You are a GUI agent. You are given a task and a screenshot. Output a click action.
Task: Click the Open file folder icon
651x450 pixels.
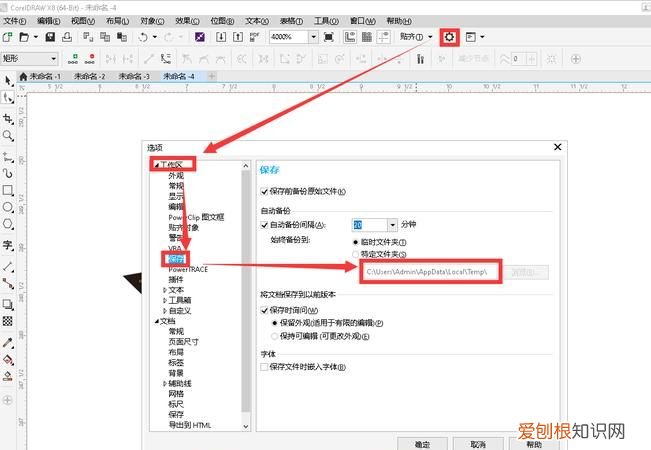[x=24, y=37]
